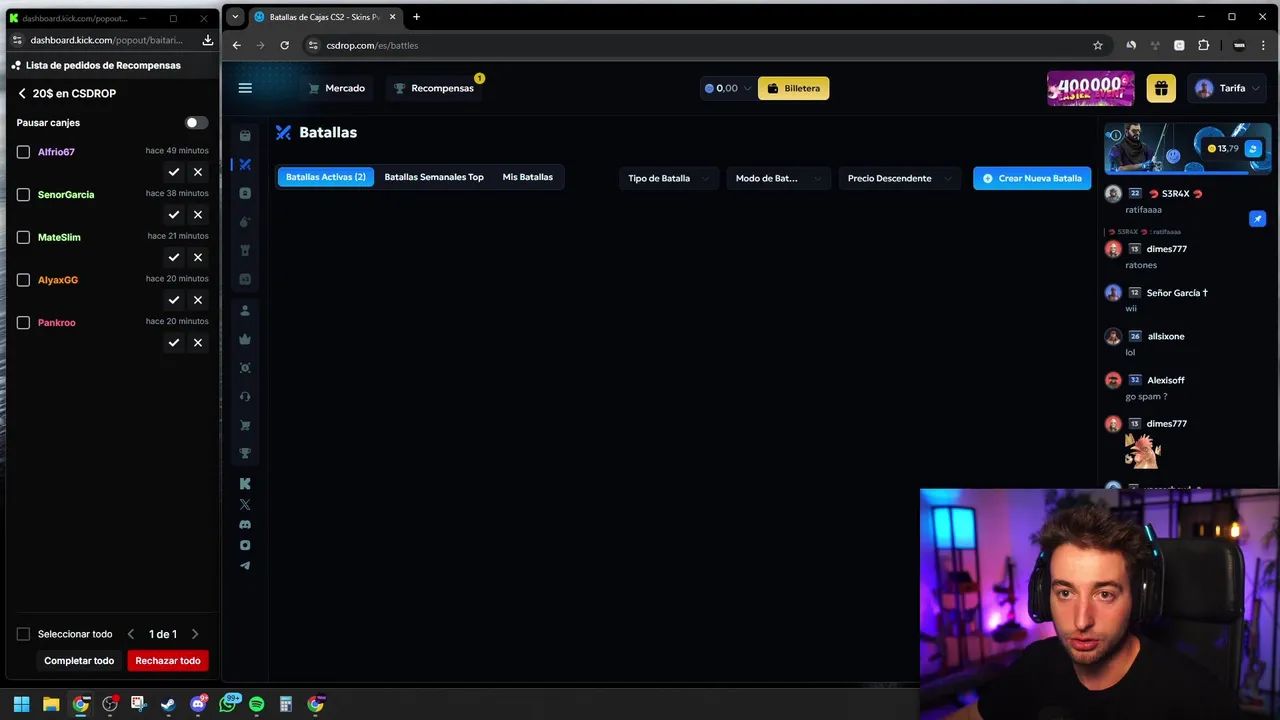Open Steam from the taskbar
This screenshot has width=1280, height=720.
pos(168,704)
